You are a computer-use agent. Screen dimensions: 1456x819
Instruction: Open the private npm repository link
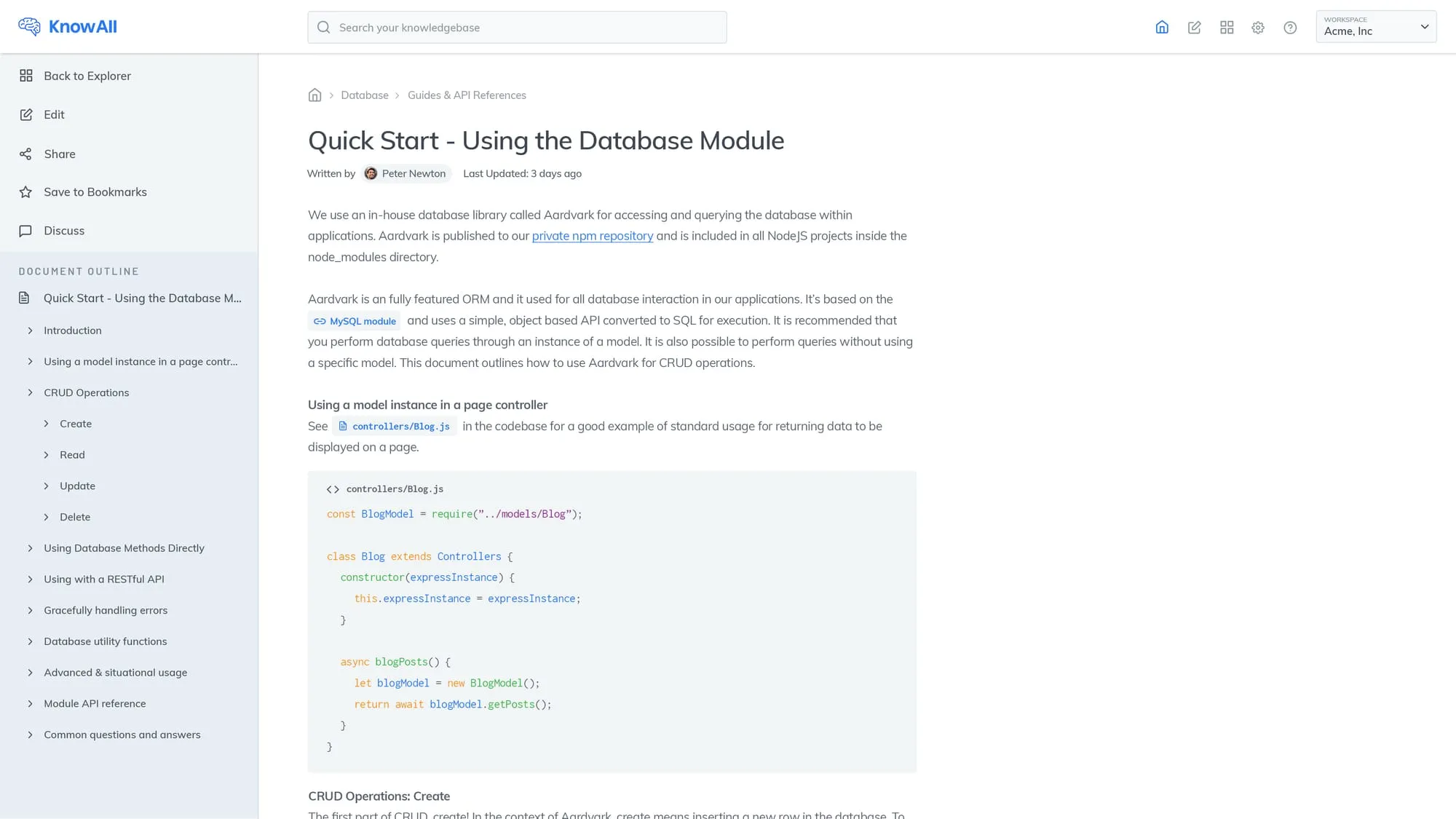pyautogui.click(x=592, y=236)
